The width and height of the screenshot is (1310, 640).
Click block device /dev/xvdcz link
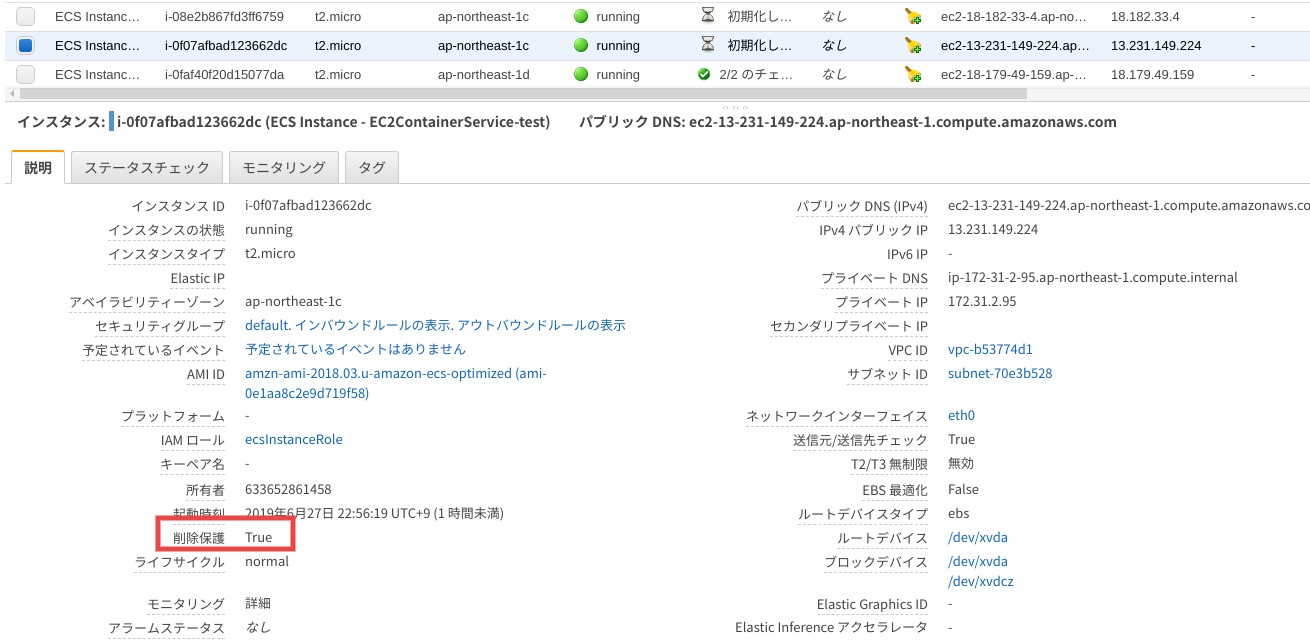tap(981, 582)
